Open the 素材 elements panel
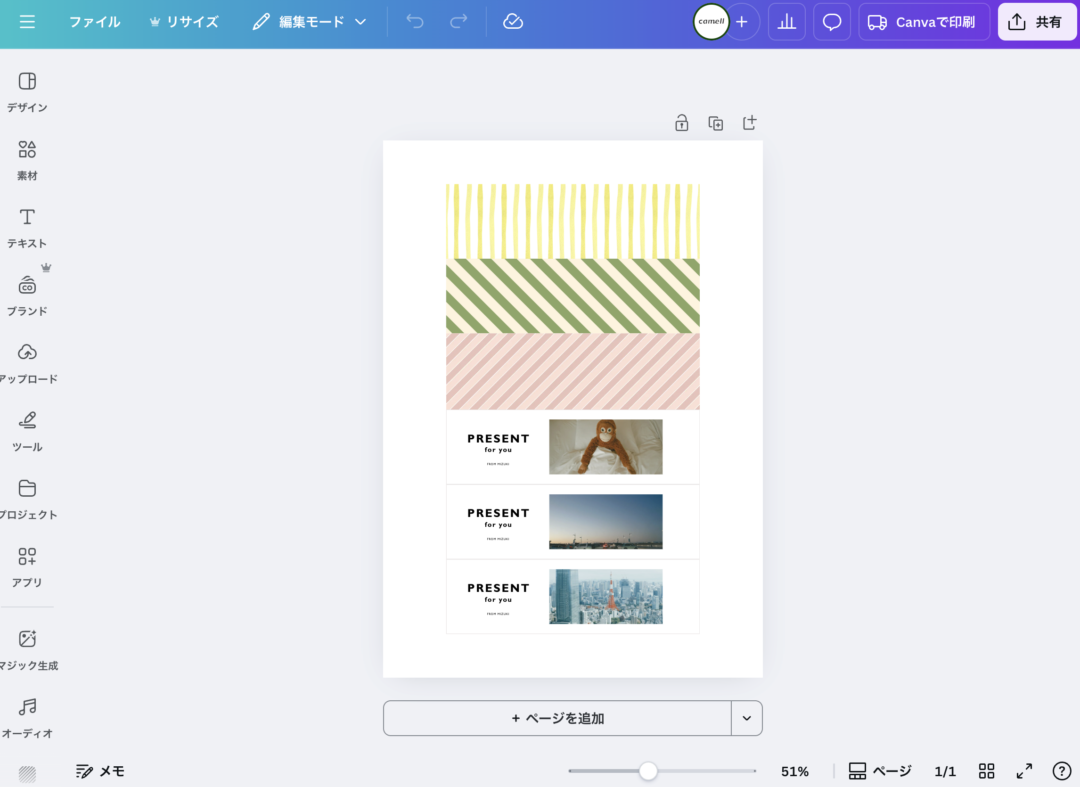 click(x=27, y=160)
